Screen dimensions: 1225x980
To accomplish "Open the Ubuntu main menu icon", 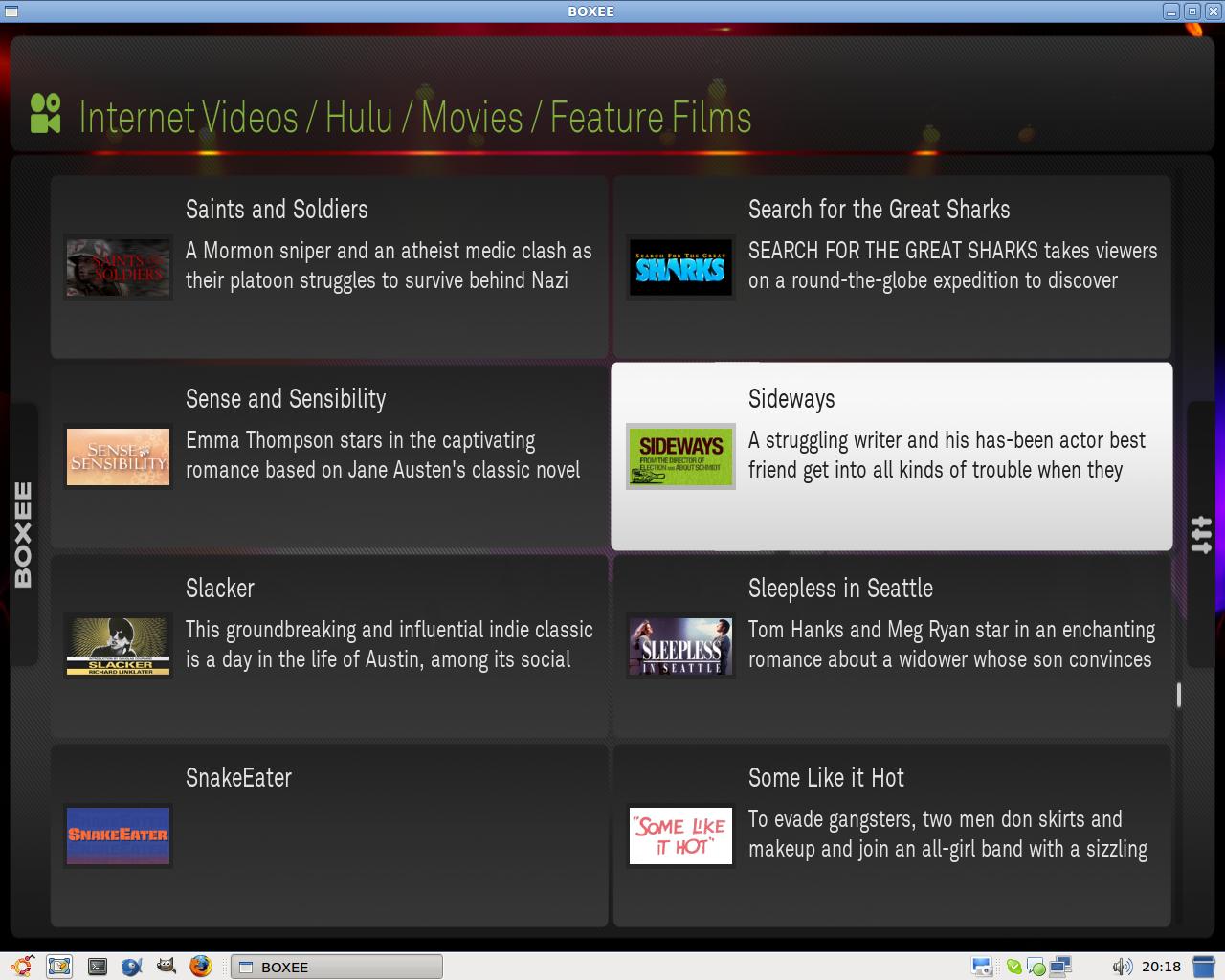I will click(x=23, y=966).
